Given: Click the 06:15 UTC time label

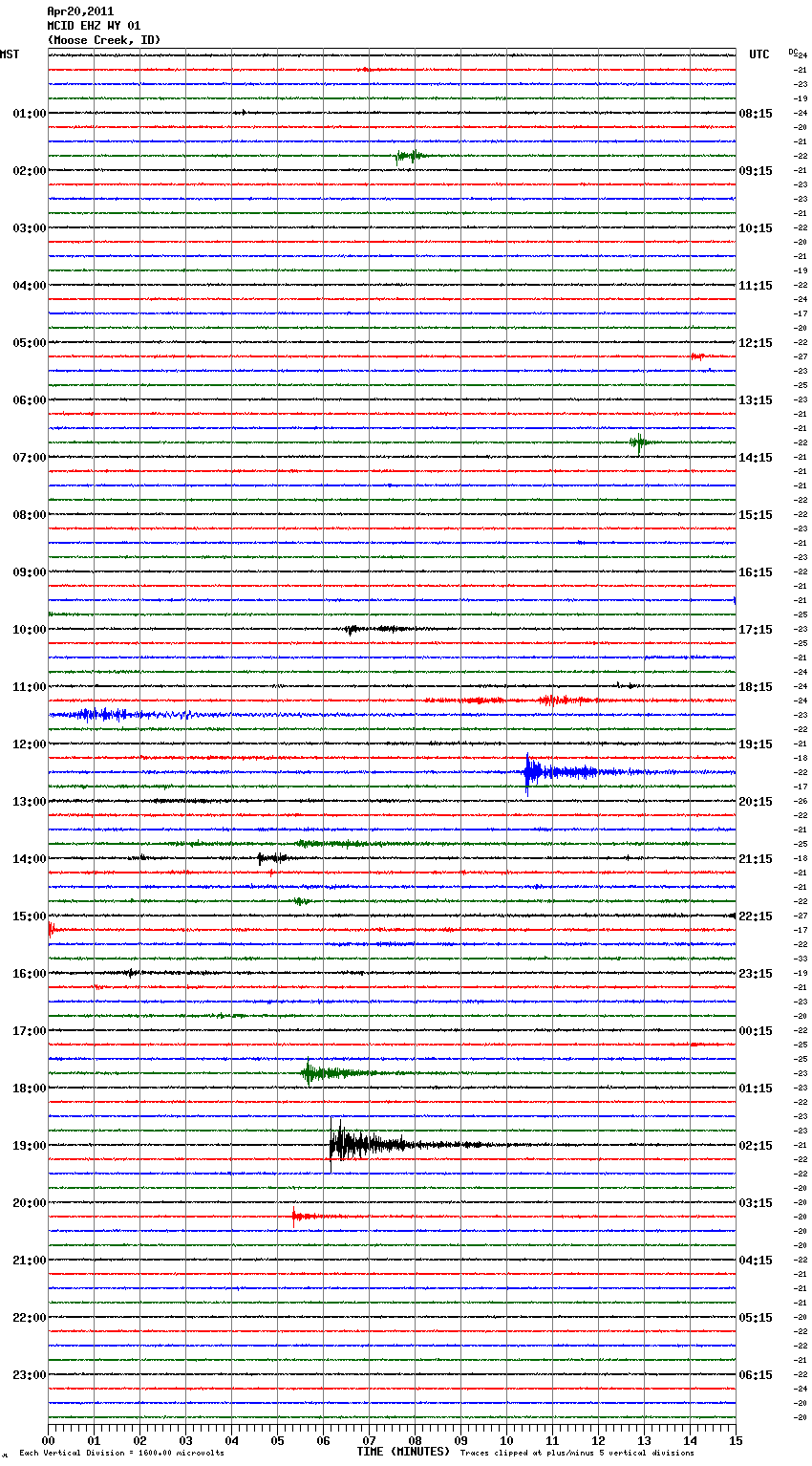Looking at the screenshot, I should coord(756,1375).
